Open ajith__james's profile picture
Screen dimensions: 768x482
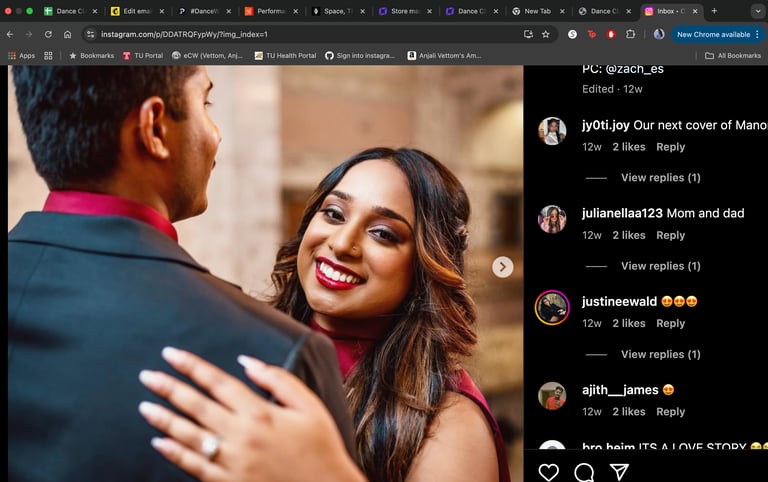tap(552, 396)
